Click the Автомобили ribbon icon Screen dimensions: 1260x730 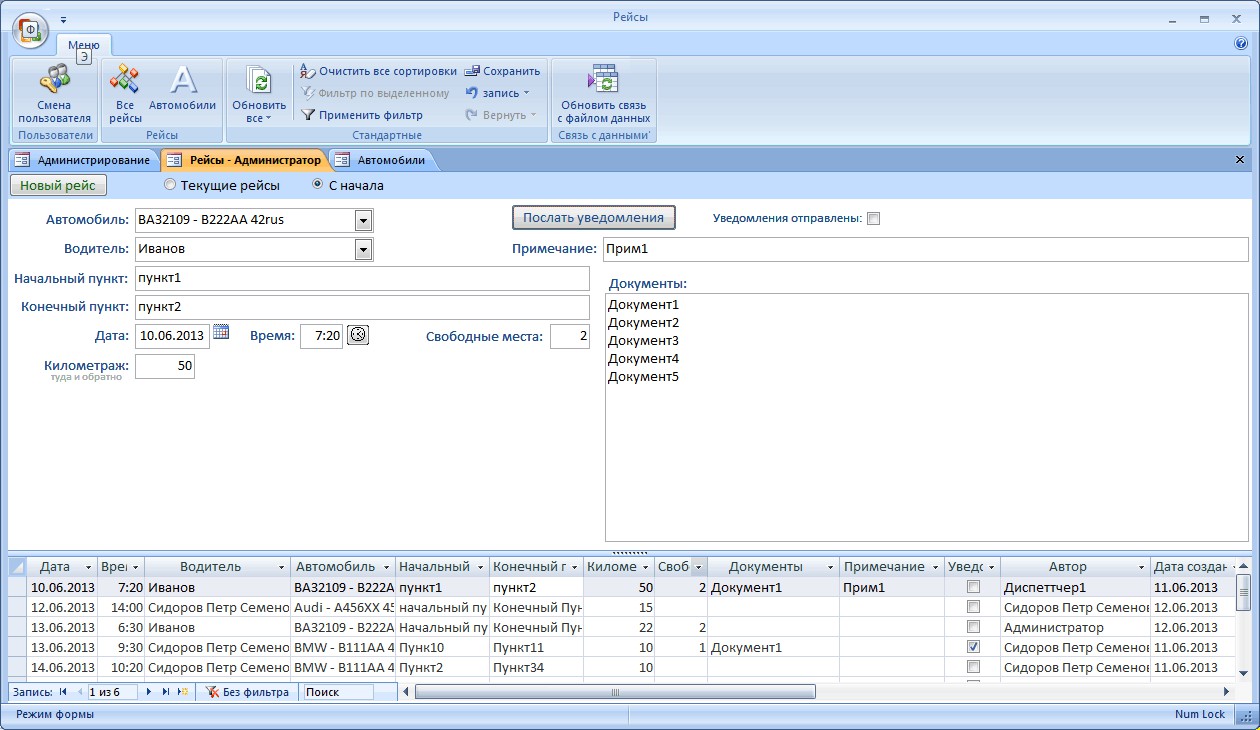[182, 80]
